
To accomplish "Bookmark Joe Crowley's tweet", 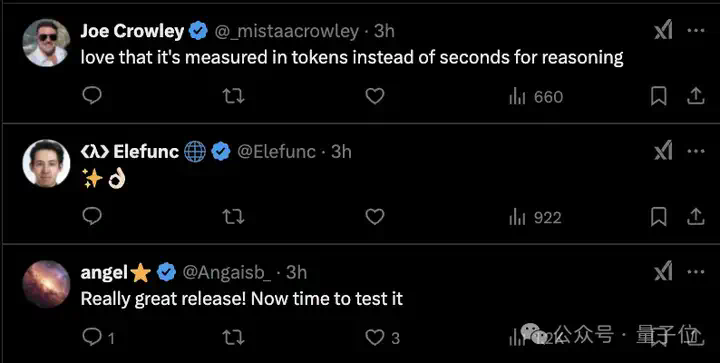I will (x=659, y=96).
